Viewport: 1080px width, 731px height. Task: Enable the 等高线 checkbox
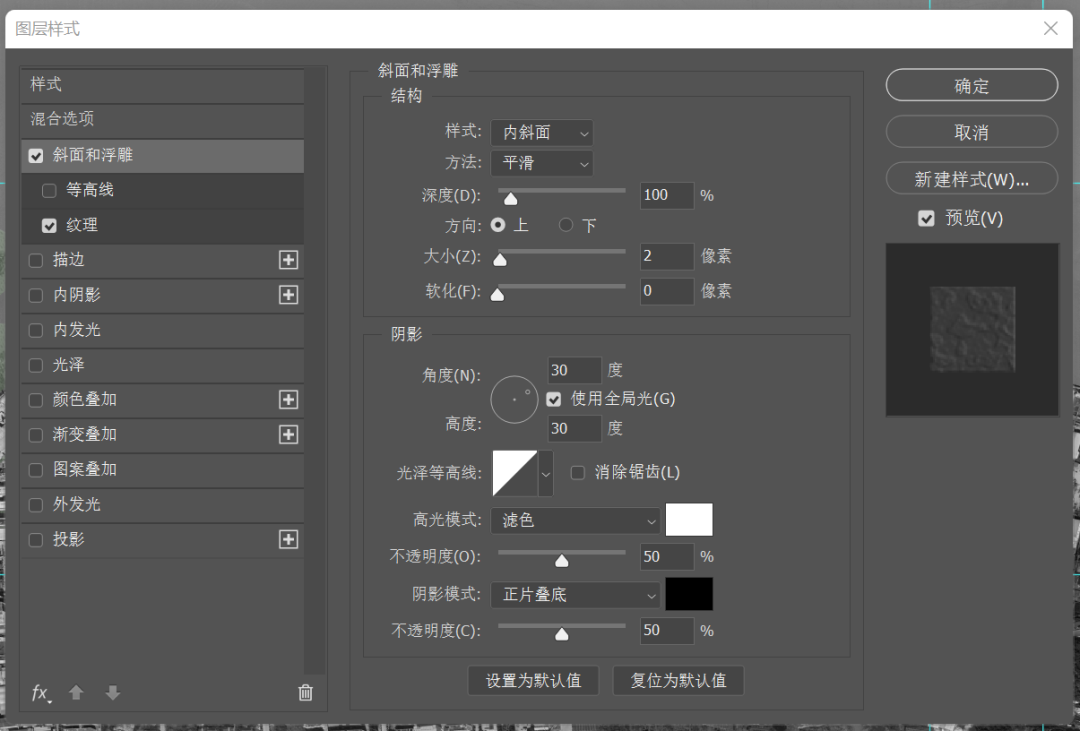tap(49, 191)
